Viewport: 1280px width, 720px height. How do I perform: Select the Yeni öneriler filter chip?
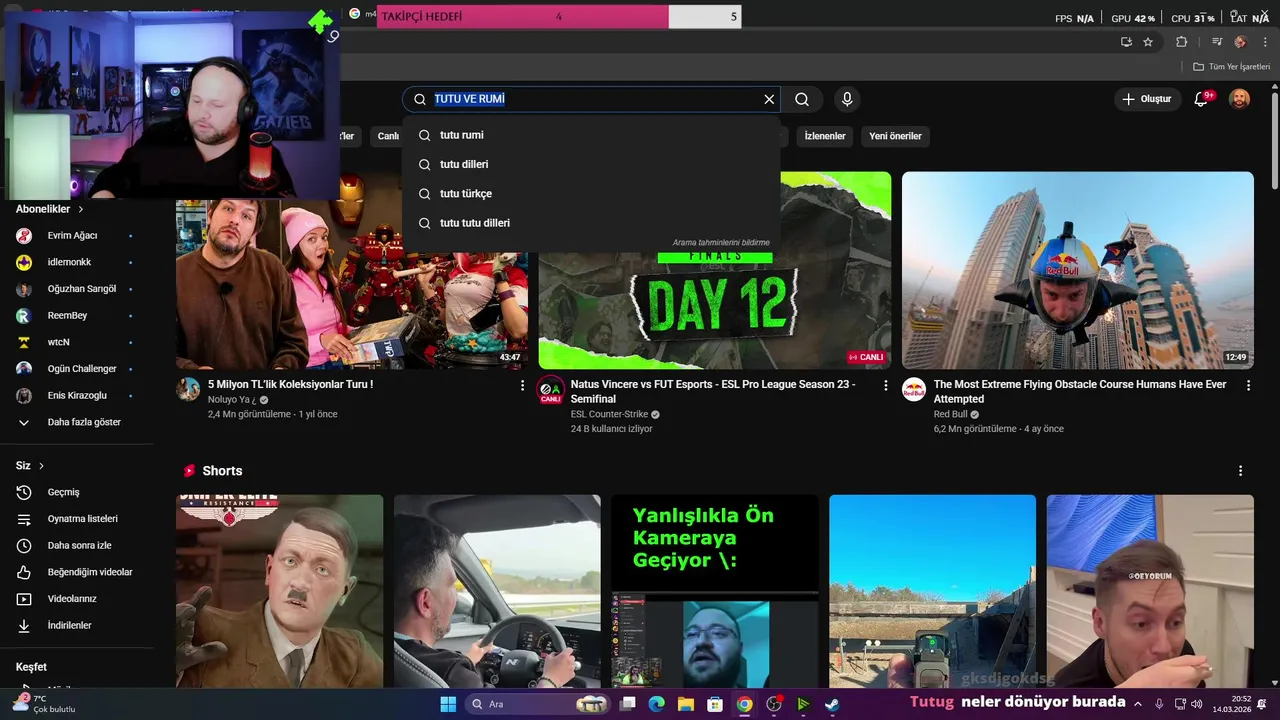895,136
